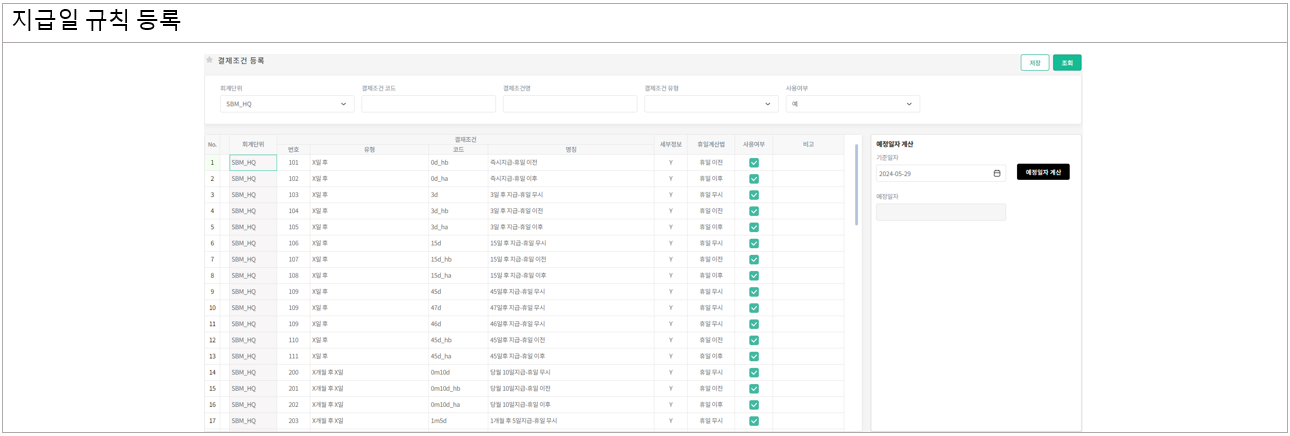Select the 3d code cell in row 3
Screen dimensions: 1290x436
(456, 195)
